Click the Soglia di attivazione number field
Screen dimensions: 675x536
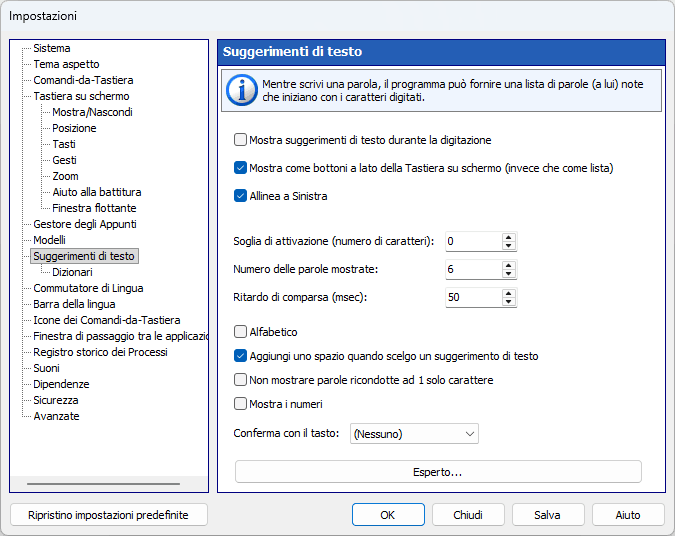point(474,241)
